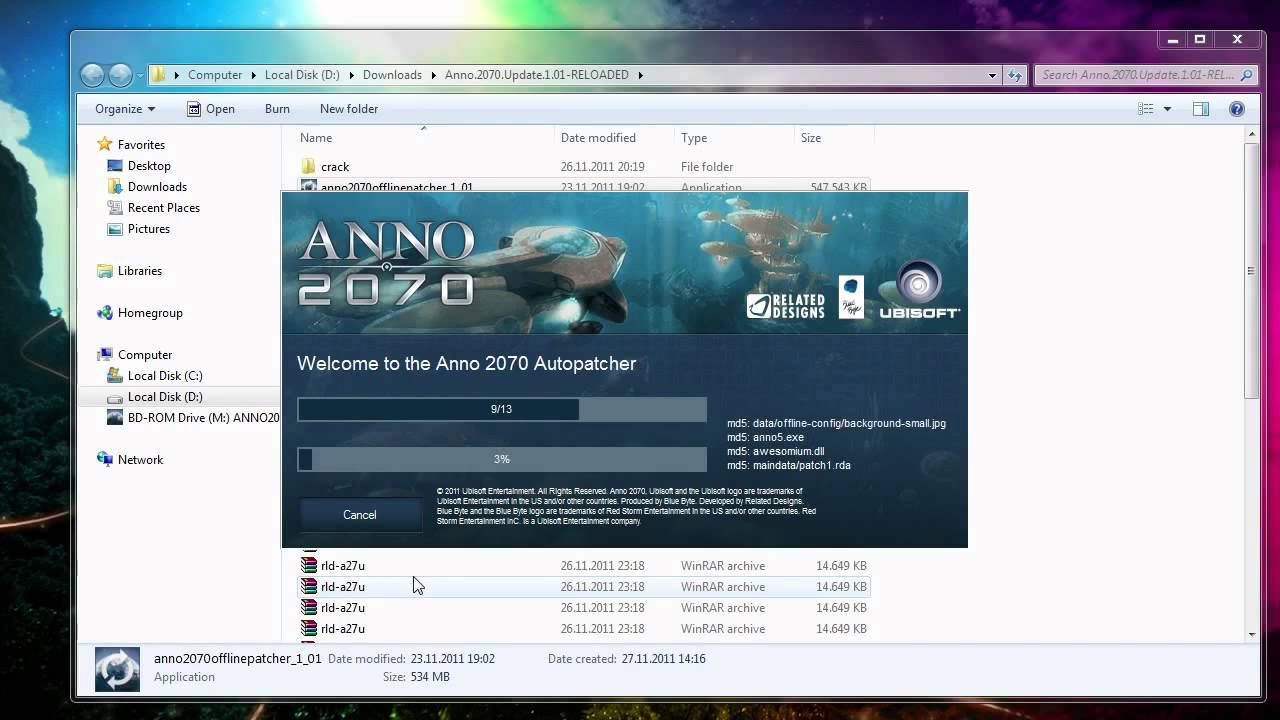The height and width of the screenshot is (720, 1280).
Task: Click the address bar folder icon
Action: point(158,75)
